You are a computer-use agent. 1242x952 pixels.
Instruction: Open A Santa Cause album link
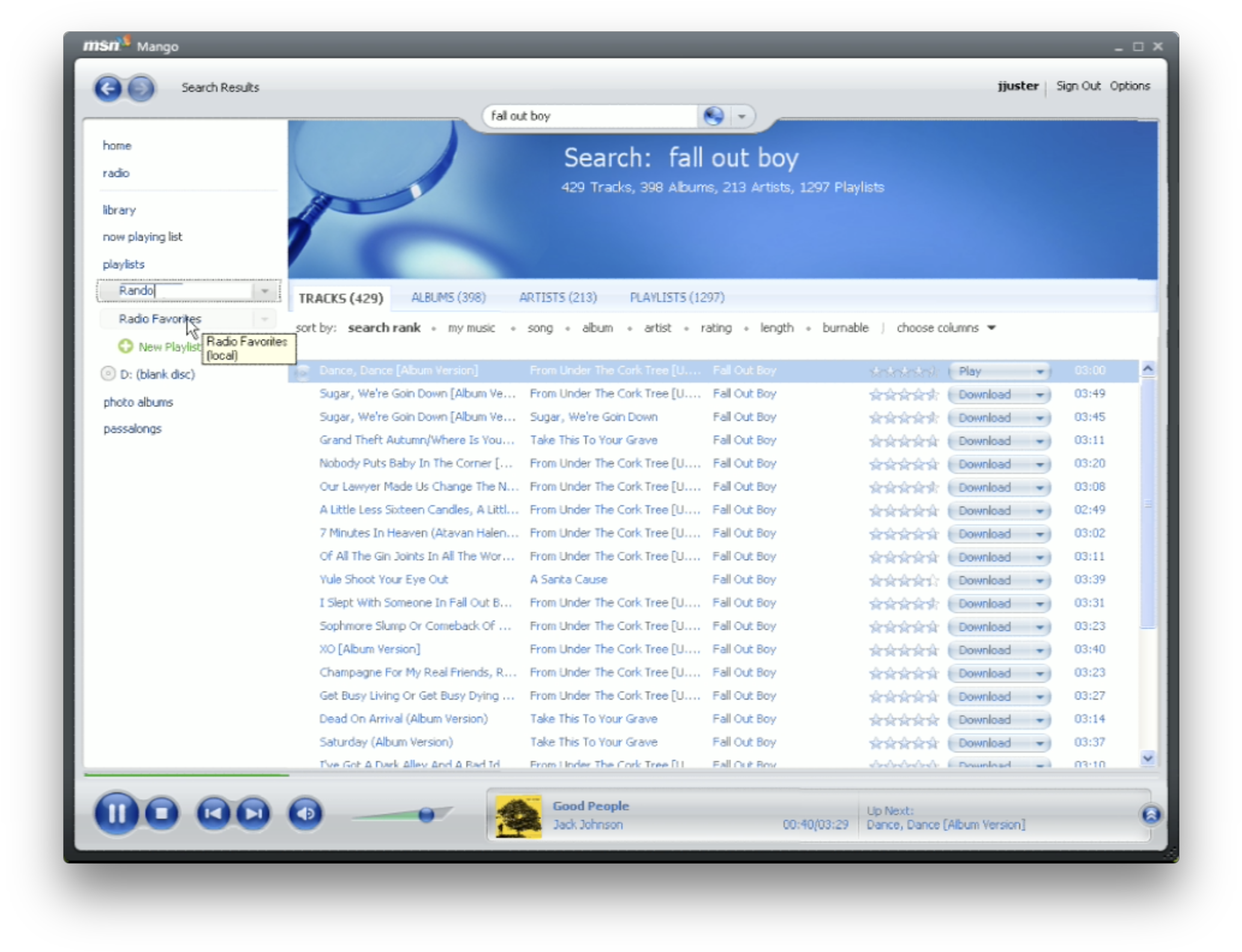(x=568, y=580)
